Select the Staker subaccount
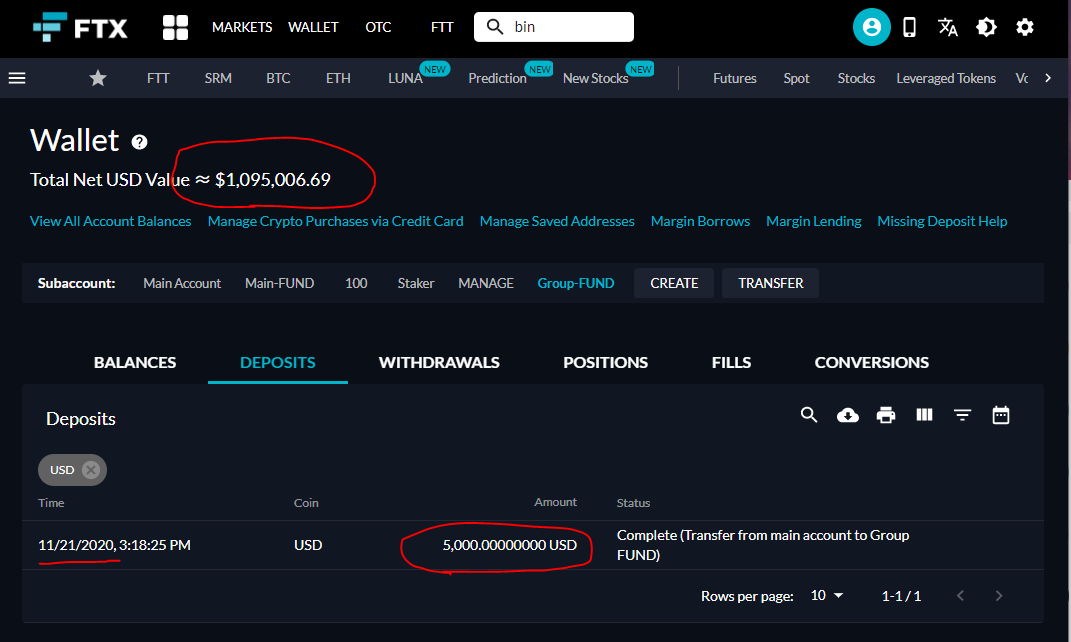The height and width of the screenshot is (642, 1071). (416, 283)
